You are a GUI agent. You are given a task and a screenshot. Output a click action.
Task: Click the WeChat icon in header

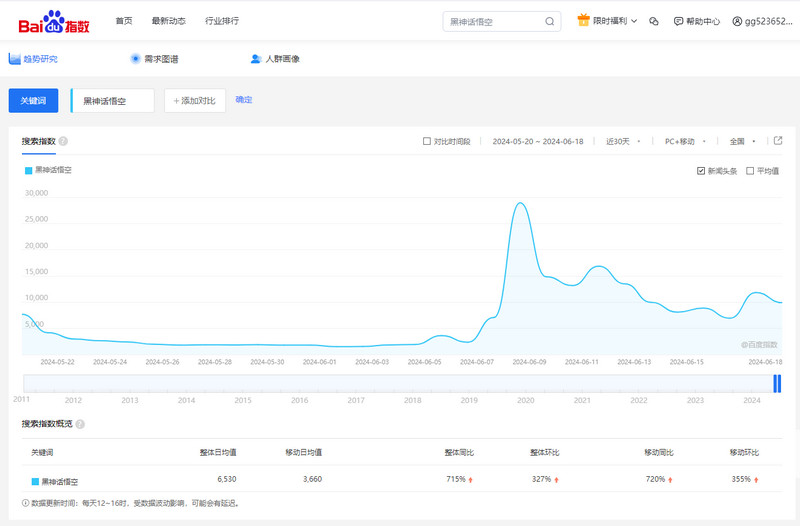[654, 21]
